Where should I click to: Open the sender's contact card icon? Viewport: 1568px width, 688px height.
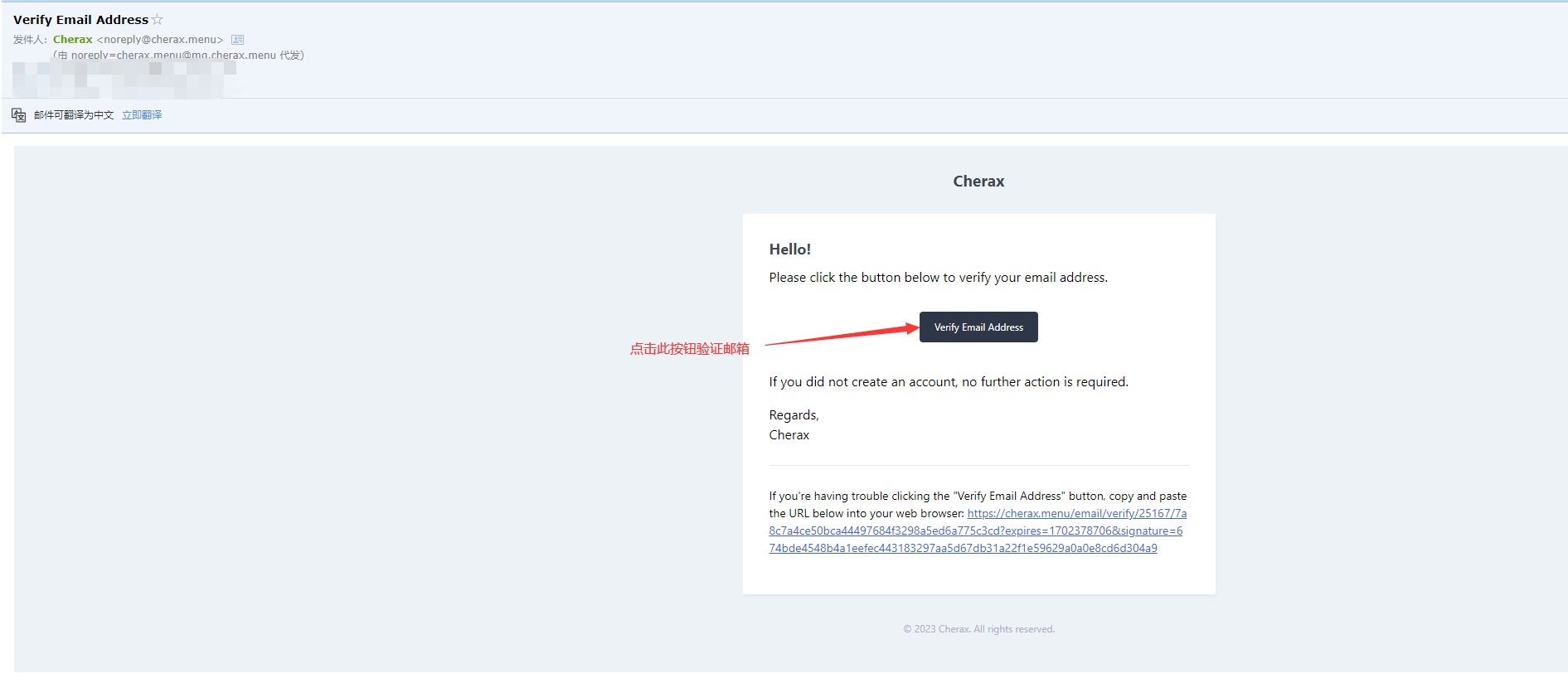(238, 40)
